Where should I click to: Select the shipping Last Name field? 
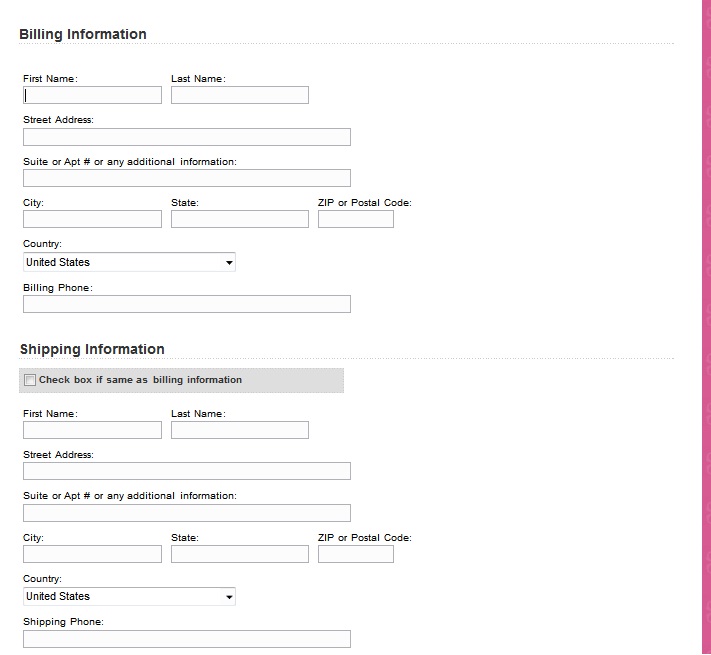(x=240, y=430)
